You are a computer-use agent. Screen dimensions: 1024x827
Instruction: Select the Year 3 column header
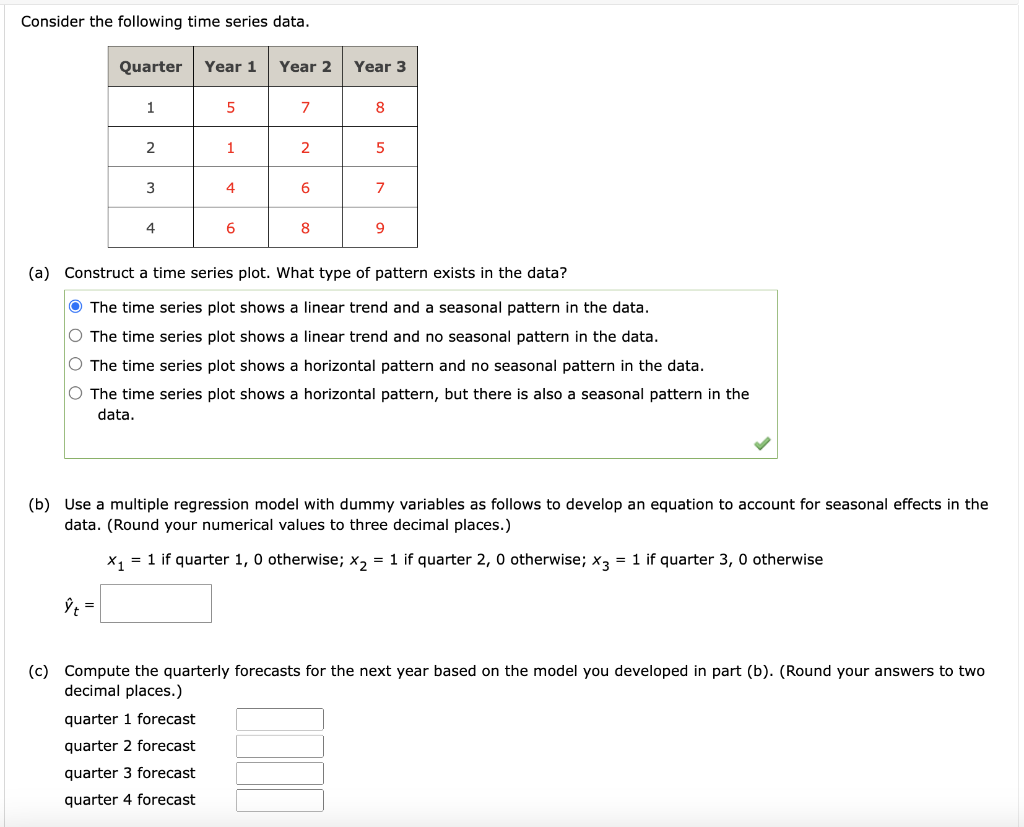pos(380,66)
